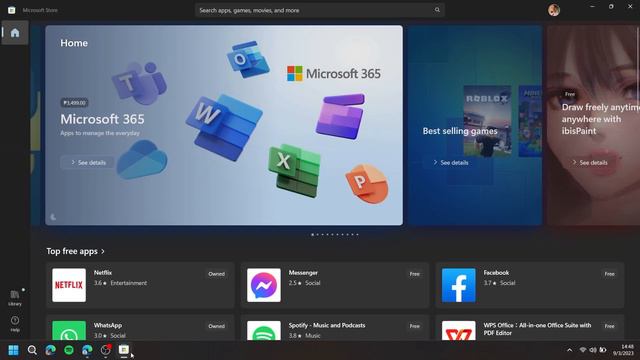Click the Draw freely anytime ibisPaint headline
The height and width of the screenshot is (360, 640).
(600, 119)
